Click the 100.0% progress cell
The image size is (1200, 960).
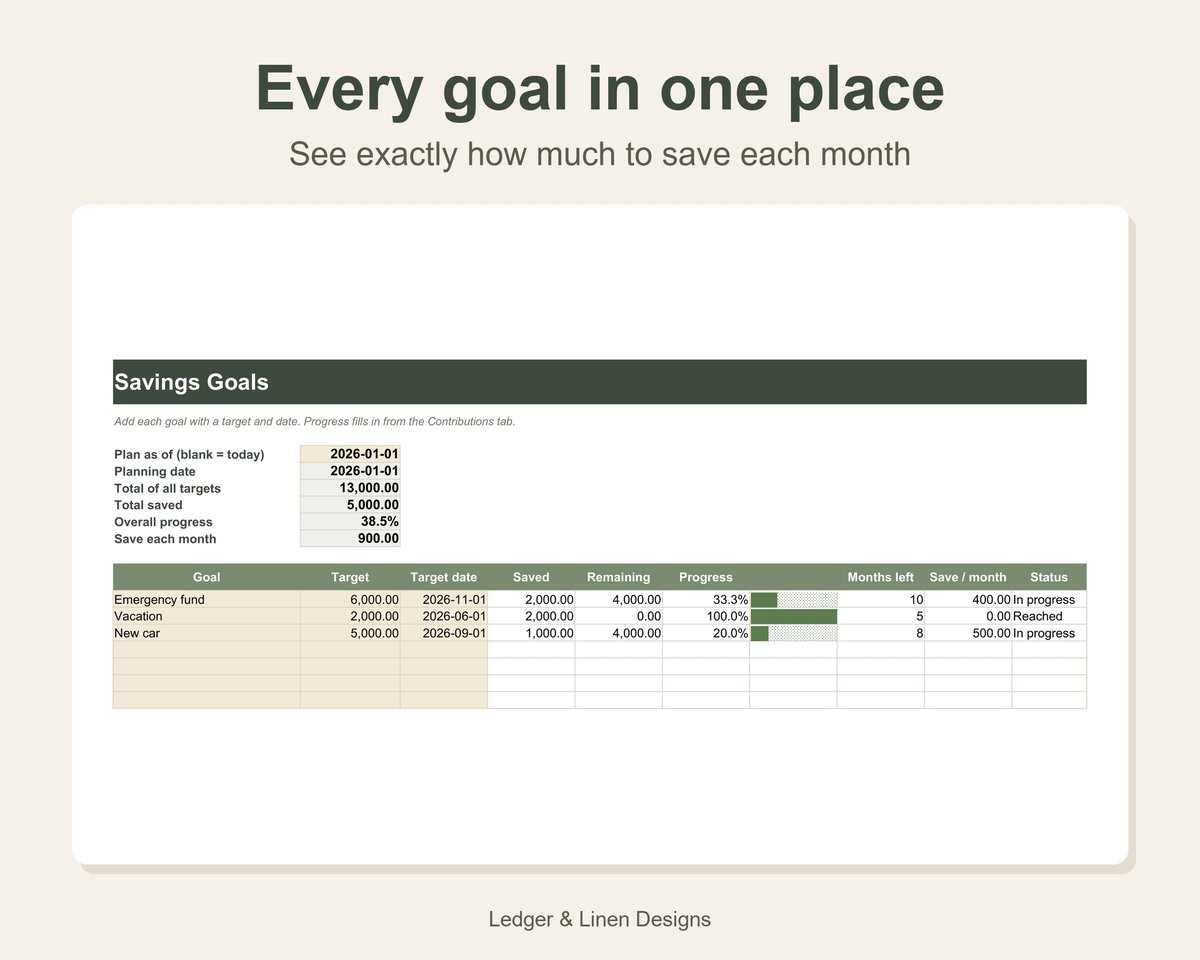point(706,617)
